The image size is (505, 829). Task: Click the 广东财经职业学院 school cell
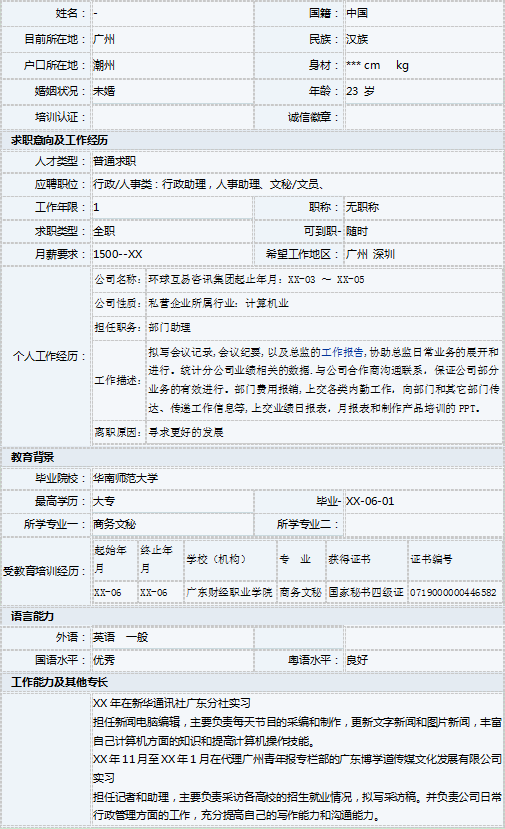click(229, 592)
